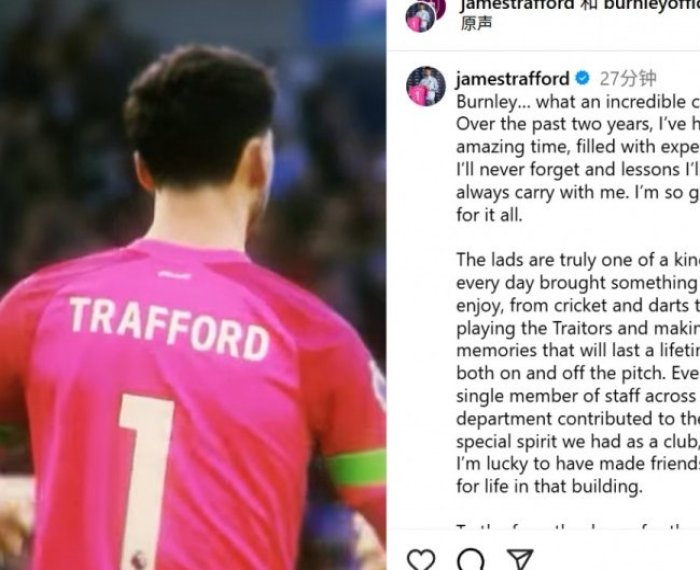Click the 原声 original audio label
This screenshot has width=700, height=570.
(476, 23)
